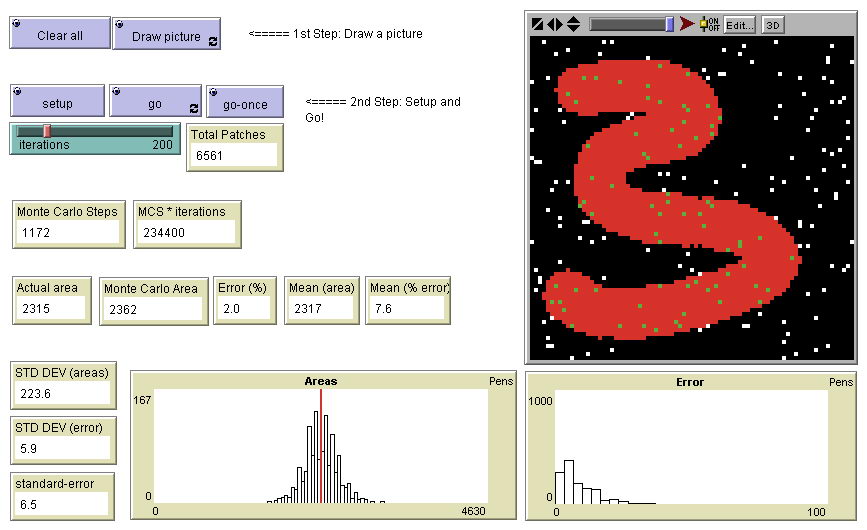Toggle view updates ON/OFF switch

coord(708,24)
